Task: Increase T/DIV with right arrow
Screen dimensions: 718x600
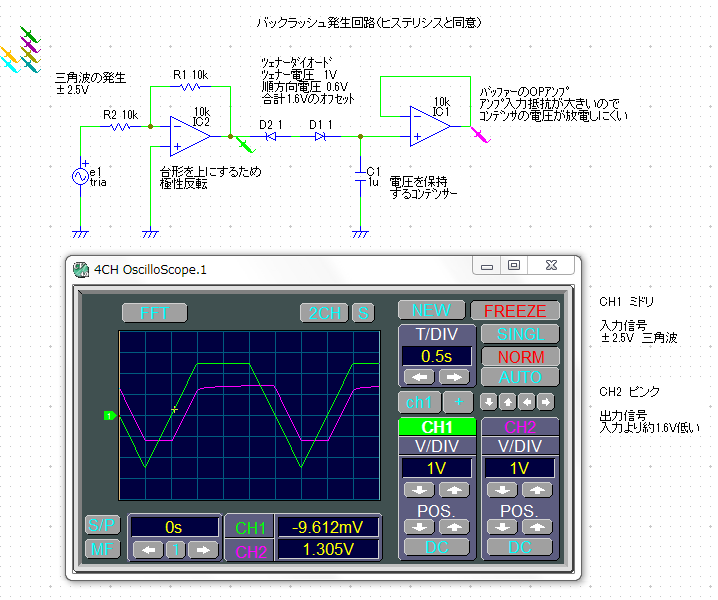Action: coord(454,377)
